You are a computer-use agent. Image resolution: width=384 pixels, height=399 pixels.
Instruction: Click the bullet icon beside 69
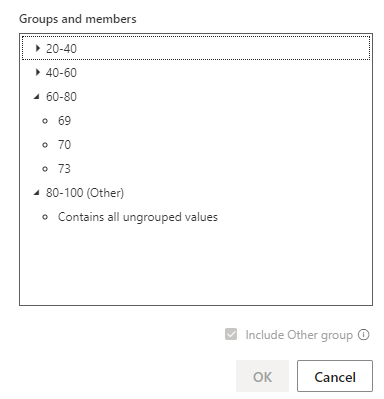[x=45, y=121]
